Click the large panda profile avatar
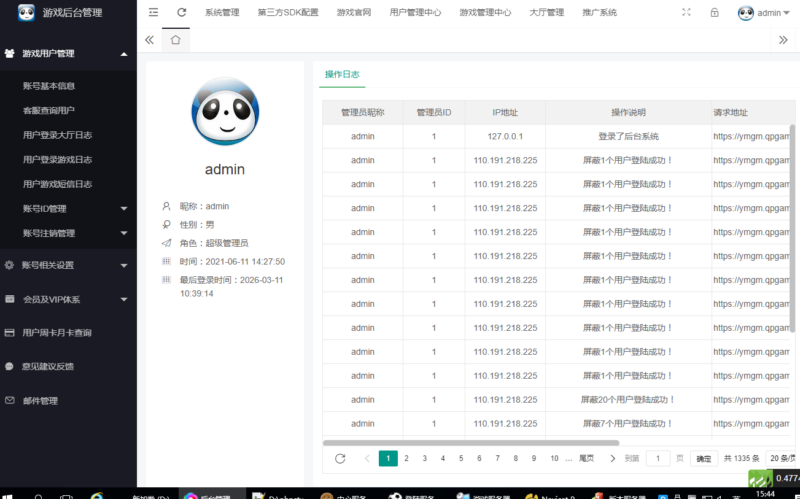 [225, 111]
